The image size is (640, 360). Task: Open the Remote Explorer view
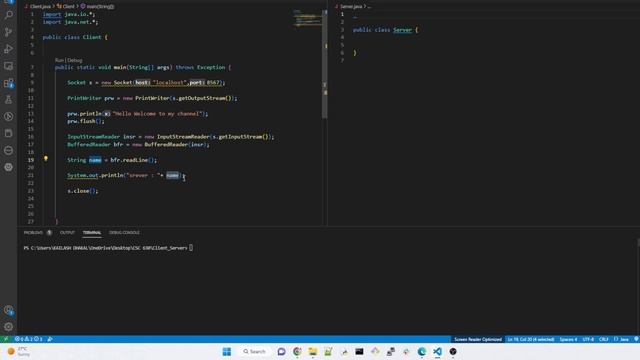coord(8,66)
